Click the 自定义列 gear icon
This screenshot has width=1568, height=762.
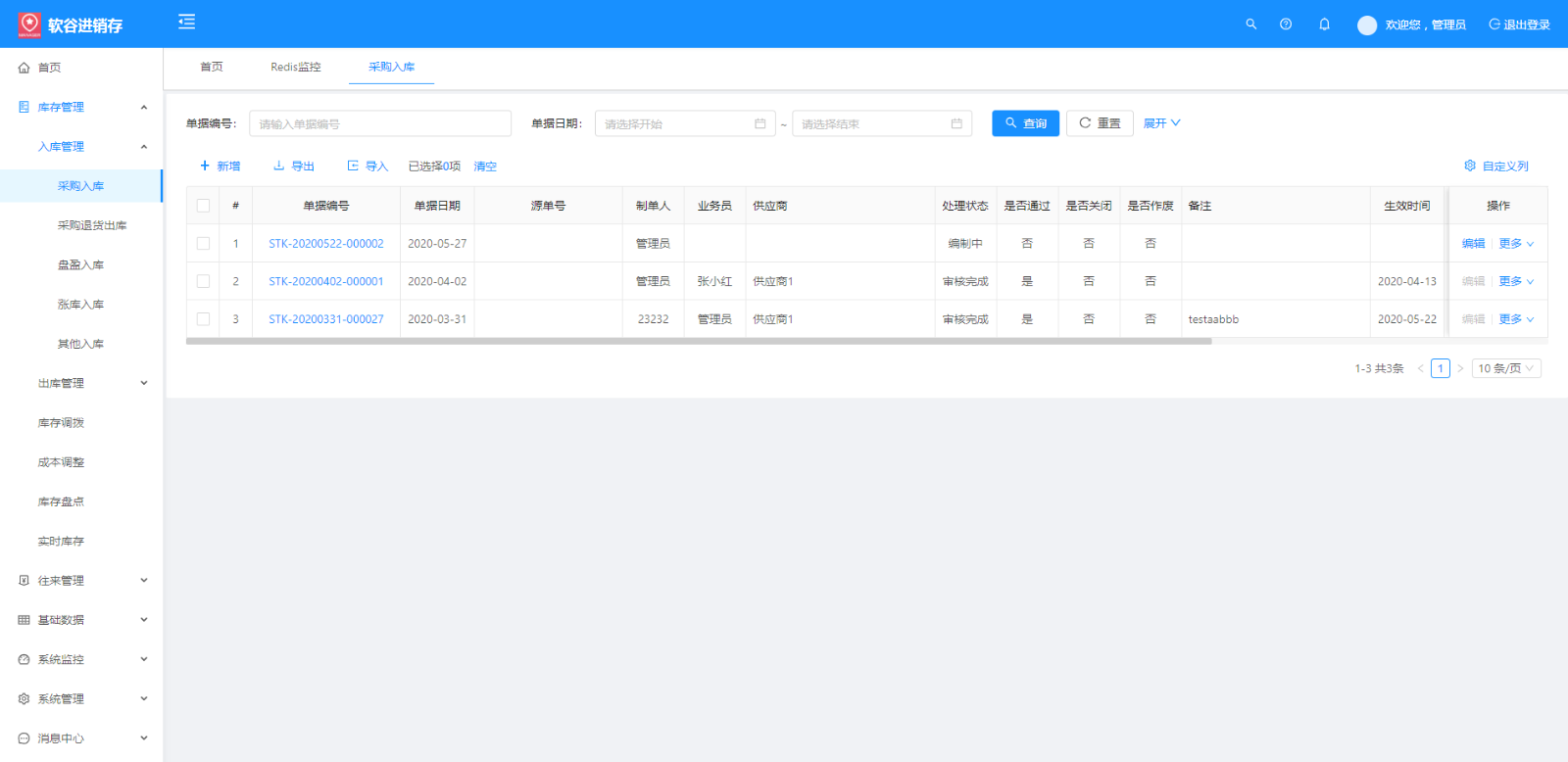tap(1469, 166)
